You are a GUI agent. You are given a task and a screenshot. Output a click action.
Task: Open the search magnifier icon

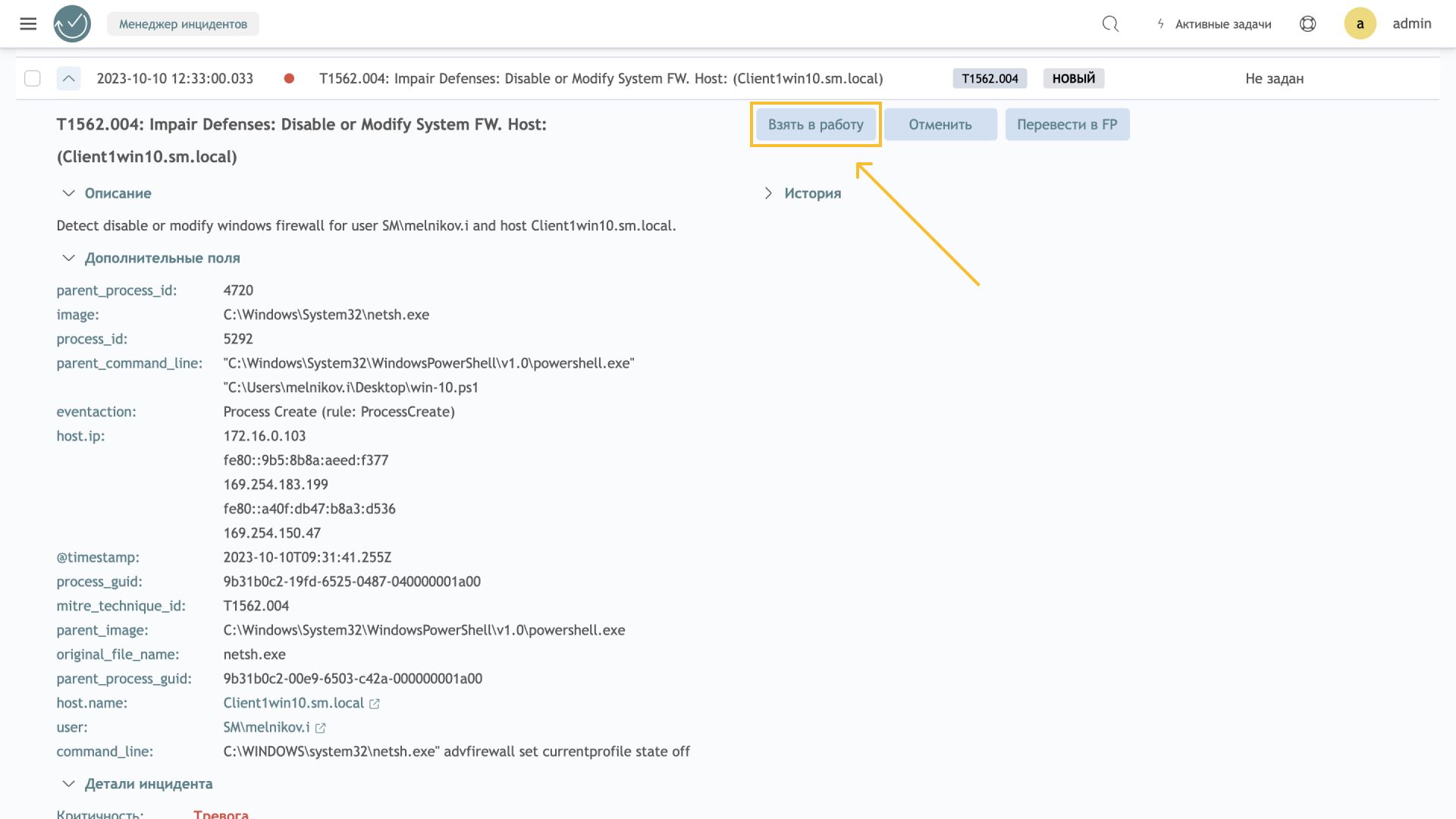(x=1110, y=24)
